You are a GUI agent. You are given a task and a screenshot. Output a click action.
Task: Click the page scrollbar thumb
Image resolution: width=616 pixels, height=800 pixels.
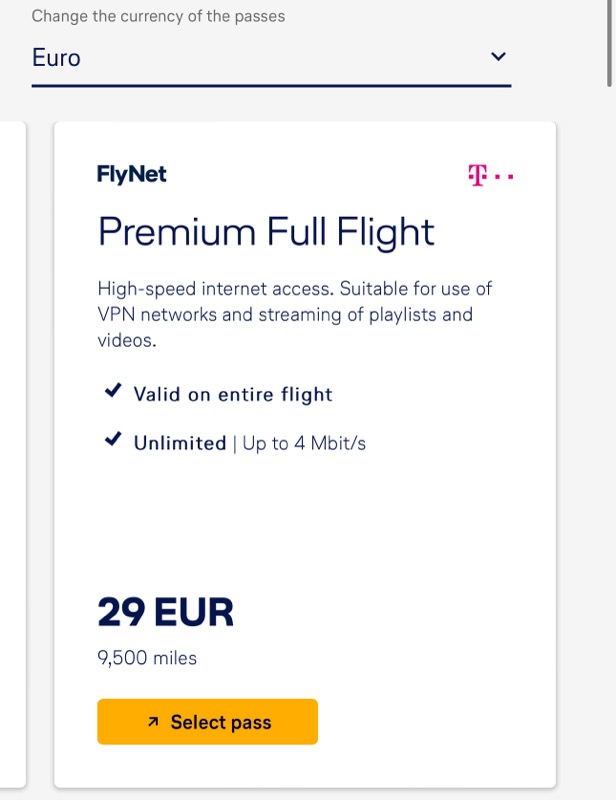pyautogui.click(x=609, y=43)
